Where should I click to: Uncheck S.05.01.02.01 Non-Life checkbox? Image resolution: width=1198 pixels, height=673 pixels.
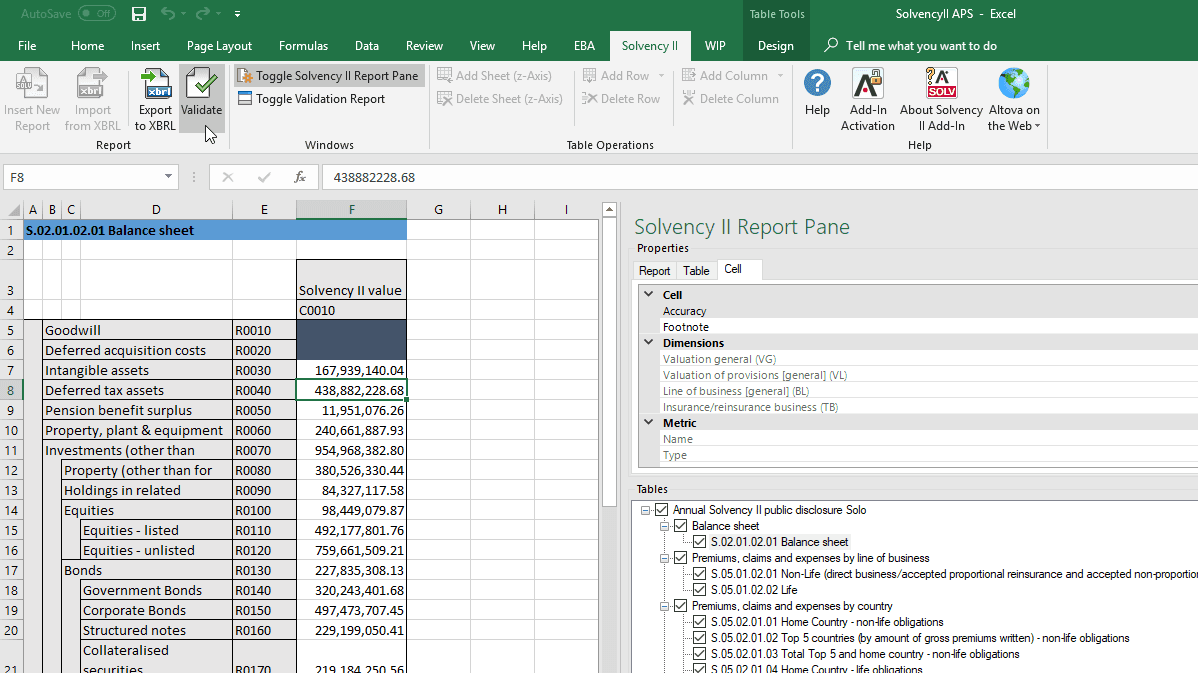[x=700, y=574]
